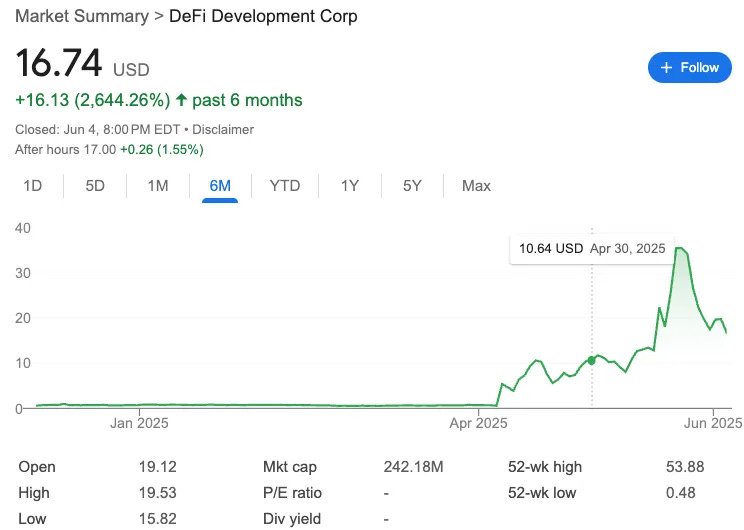Click the Mkt cap value 242.18M
The image size is (744, 530).
(413, 467)
